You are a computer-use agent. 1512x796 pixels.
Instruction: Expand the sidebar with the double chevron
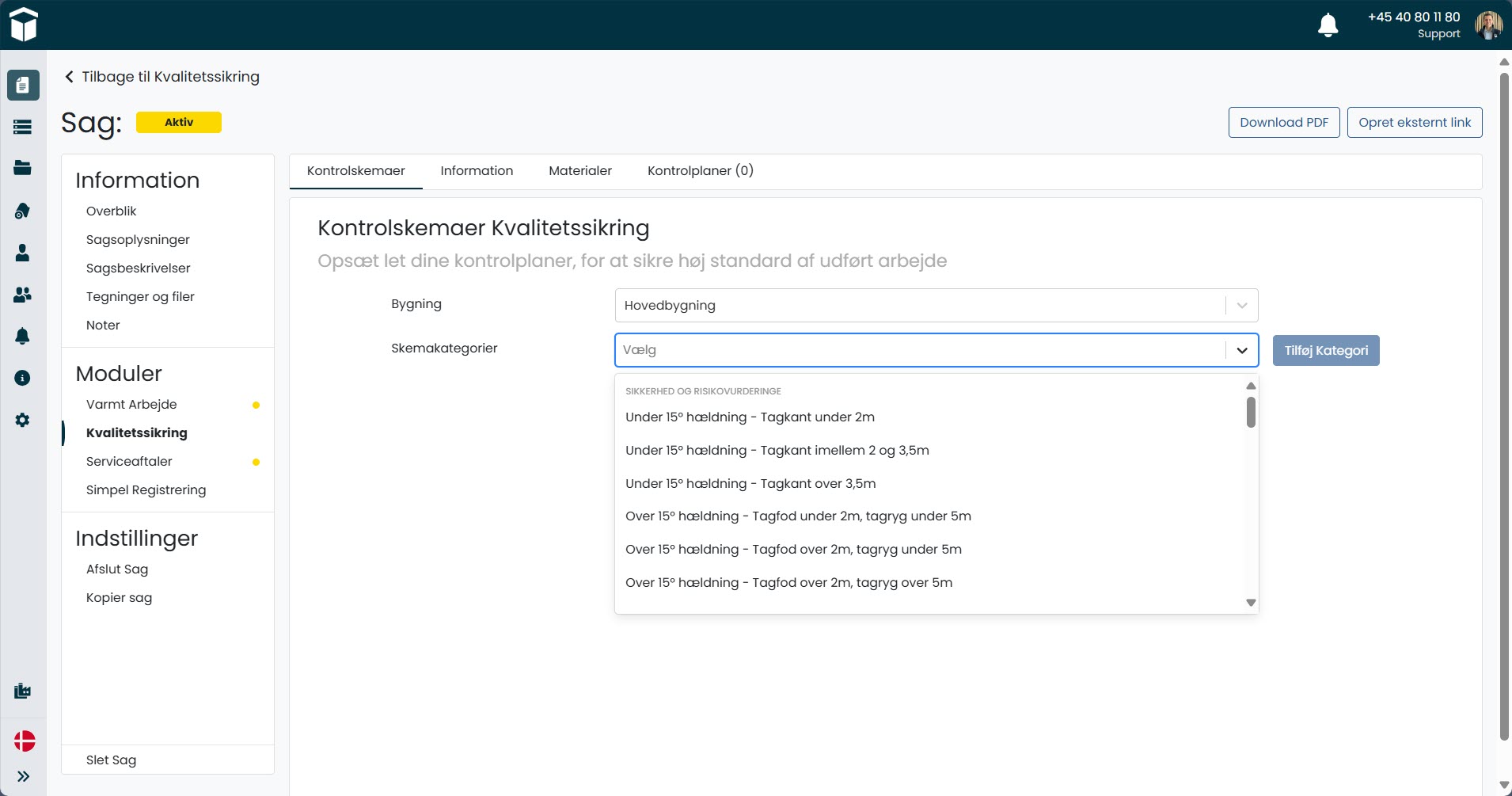tap(24, 776)
